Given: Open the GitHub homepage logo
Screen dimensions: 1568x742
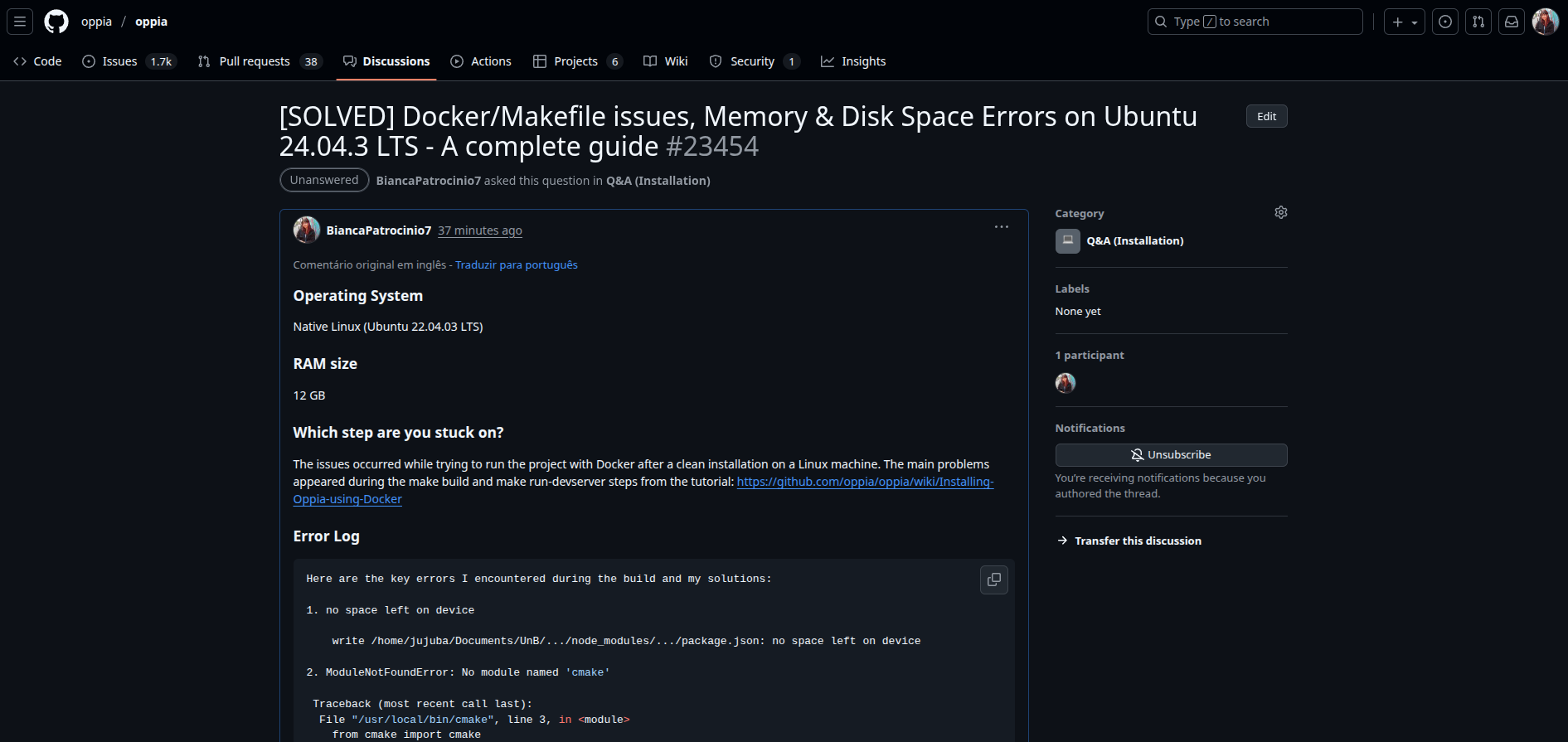Looking at the screenshot, I should point(56,22).
